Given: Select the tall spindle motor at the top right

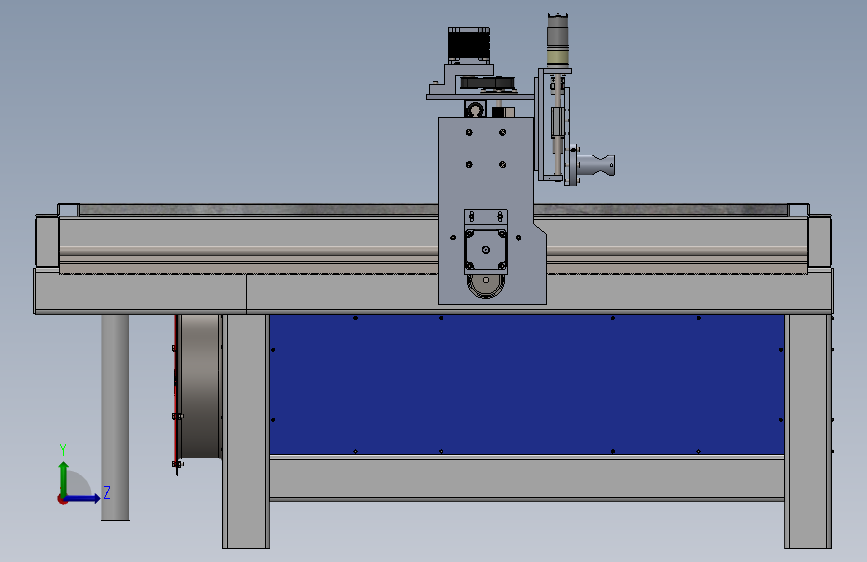Looking at the screenshot, I should 558,41.
